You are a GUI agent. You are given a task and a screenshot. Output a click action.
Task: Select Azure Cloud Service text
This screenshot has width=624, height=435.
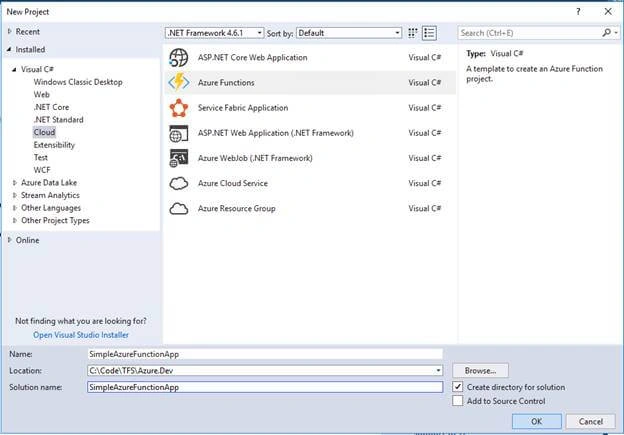233,183
